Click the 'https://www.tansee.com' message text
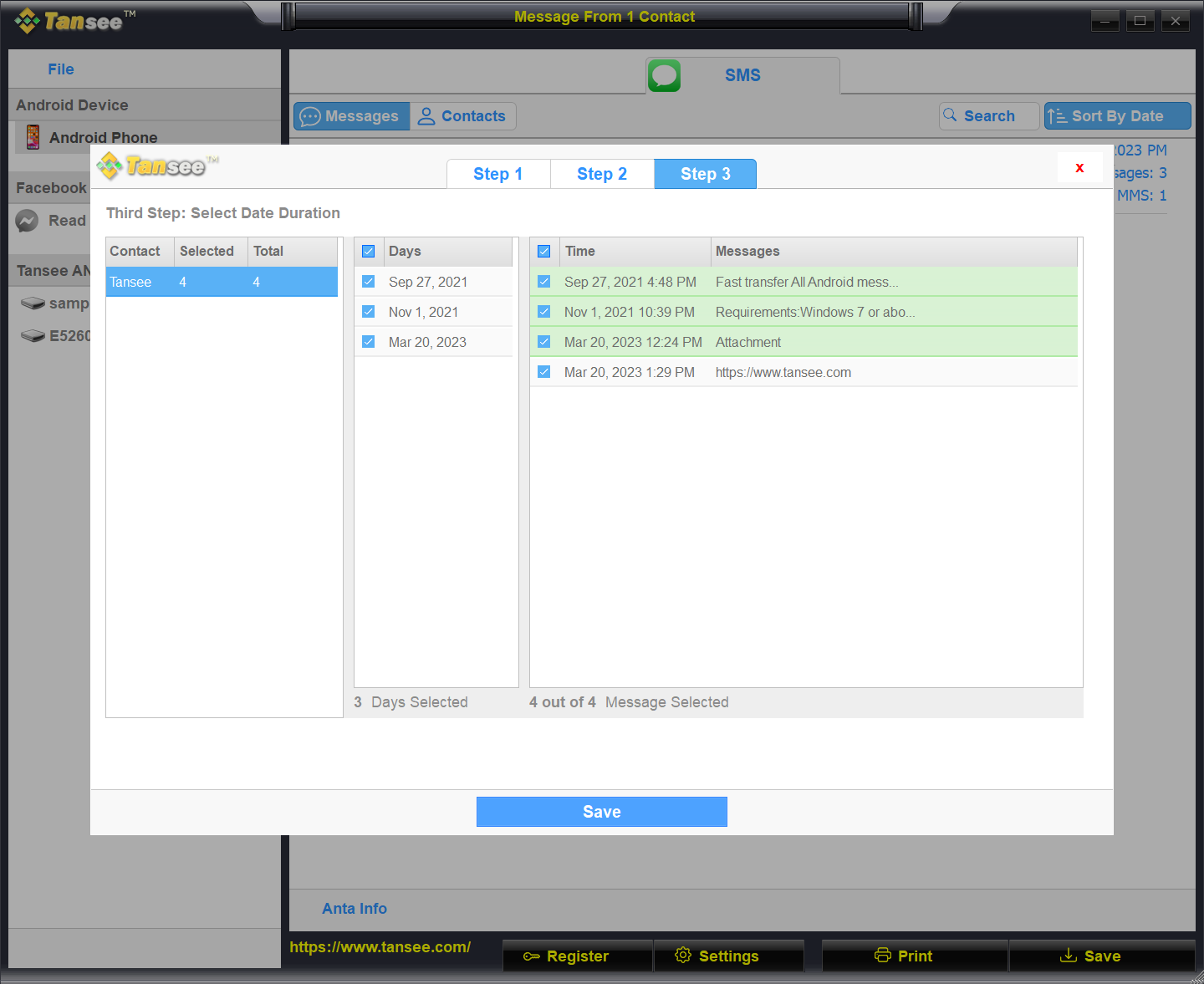This screenshot has width=1204, height=984. pos(783,372)
